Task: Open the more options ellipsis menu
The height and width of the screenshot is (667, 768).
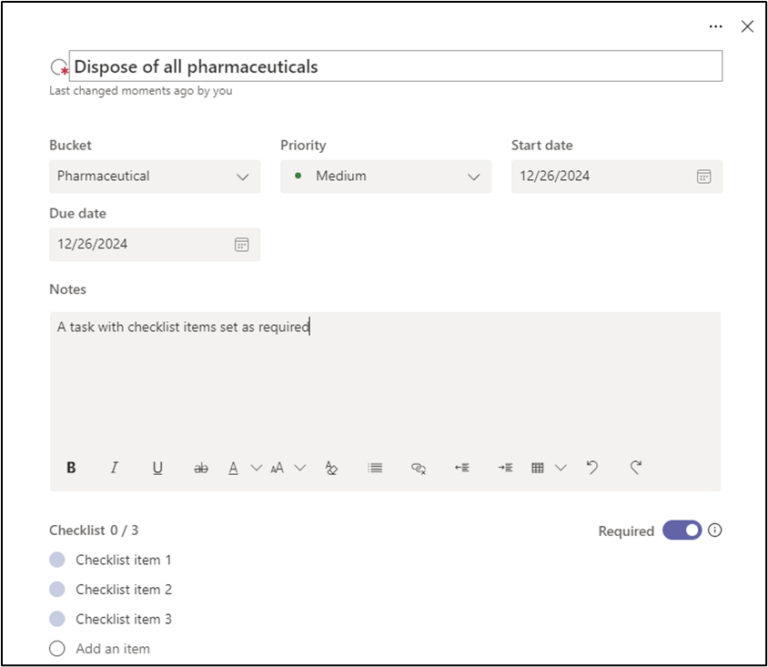Action: click(x=715, y=27)
